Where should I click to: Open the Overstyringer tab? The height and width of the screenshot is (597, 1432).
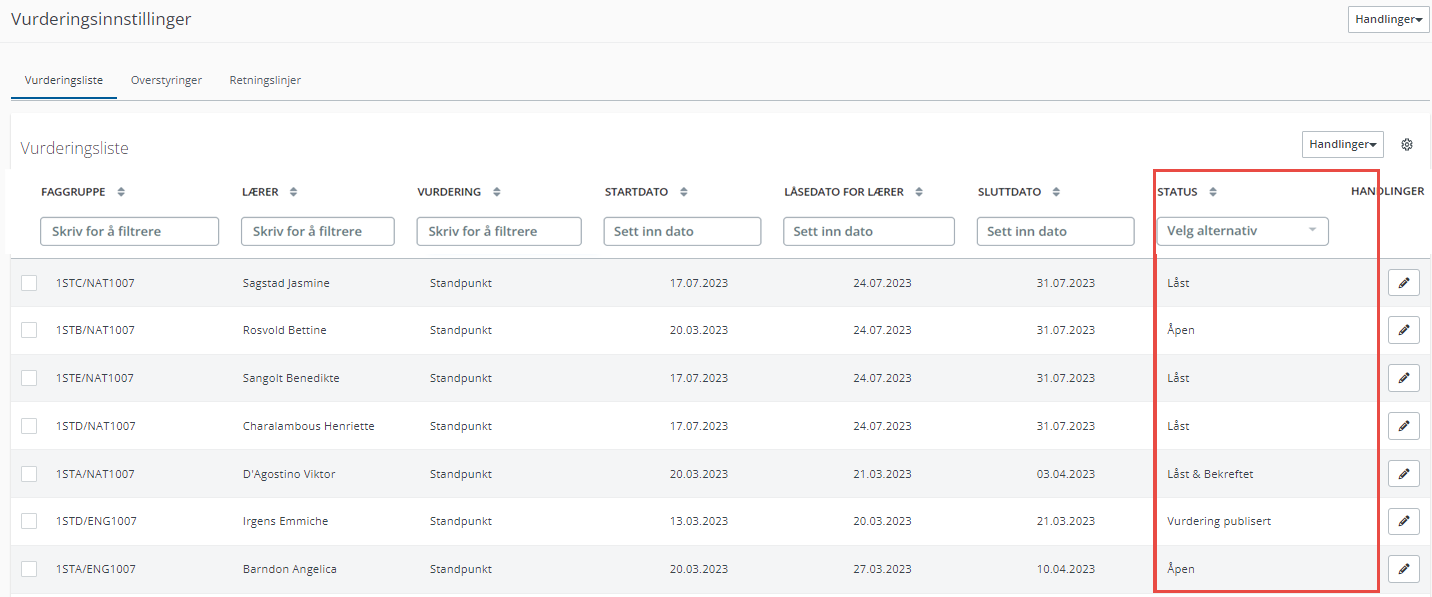coord(166,80)
